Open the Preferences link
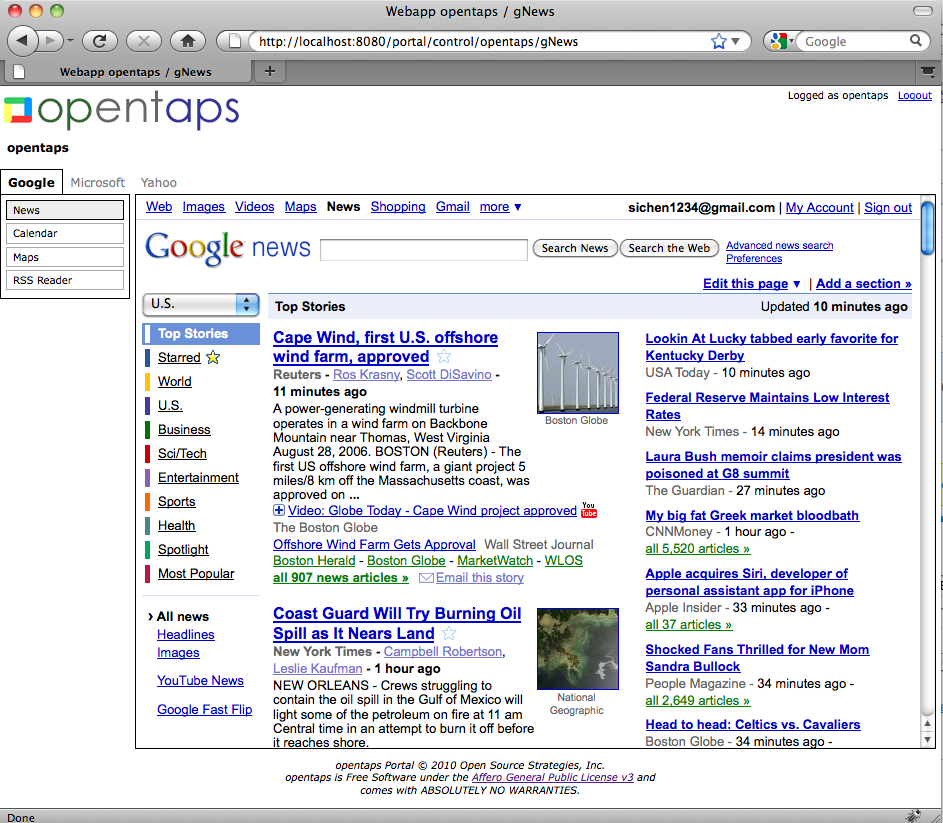The height and width of the screenshot is (823, 943). tap(754, 259)
